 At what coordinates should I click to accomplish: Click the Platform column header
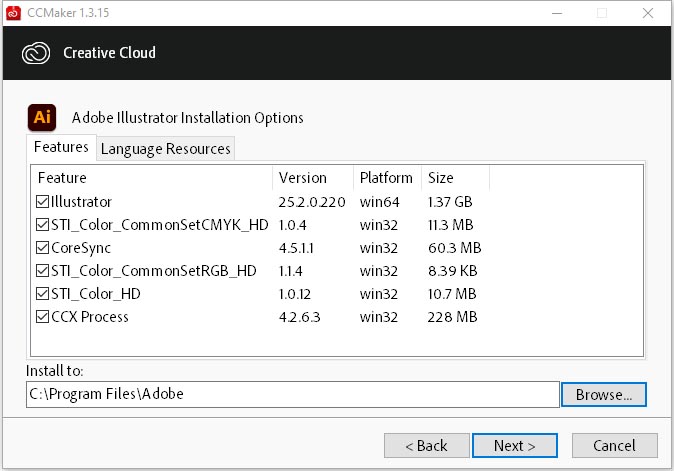(388, 178)
